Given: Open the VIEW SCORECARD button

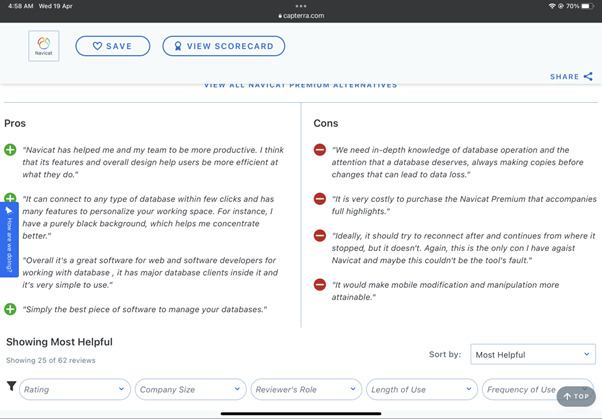Looking at the screenshot, I should point(223,46).
